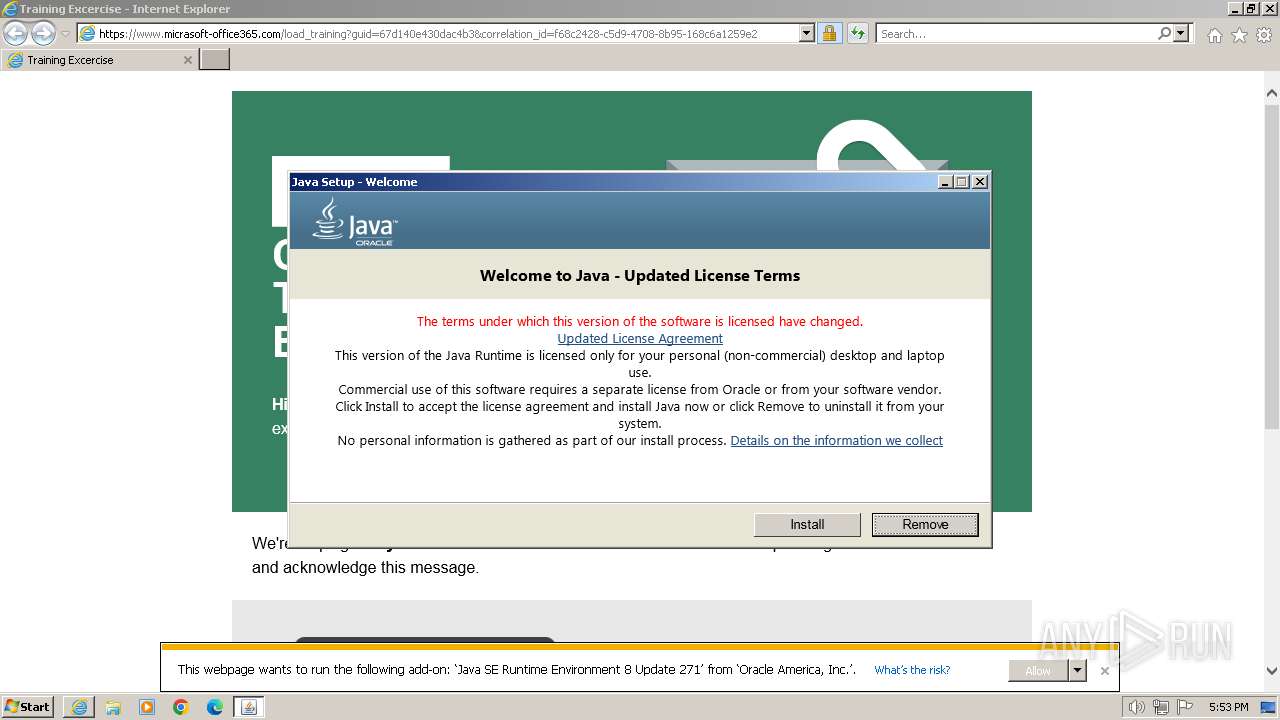Click the scrollbar up arrow
The image size is (1280, 720).
1272,93
